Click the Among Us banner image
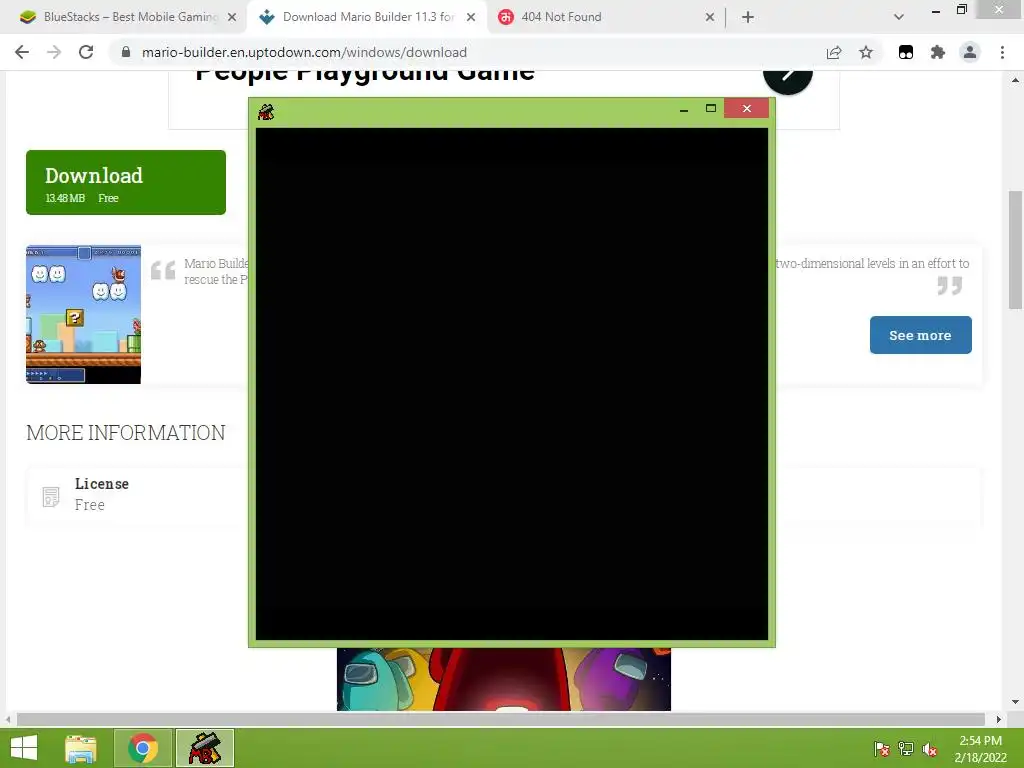The image size is (1024, 768). coord(504,679)
